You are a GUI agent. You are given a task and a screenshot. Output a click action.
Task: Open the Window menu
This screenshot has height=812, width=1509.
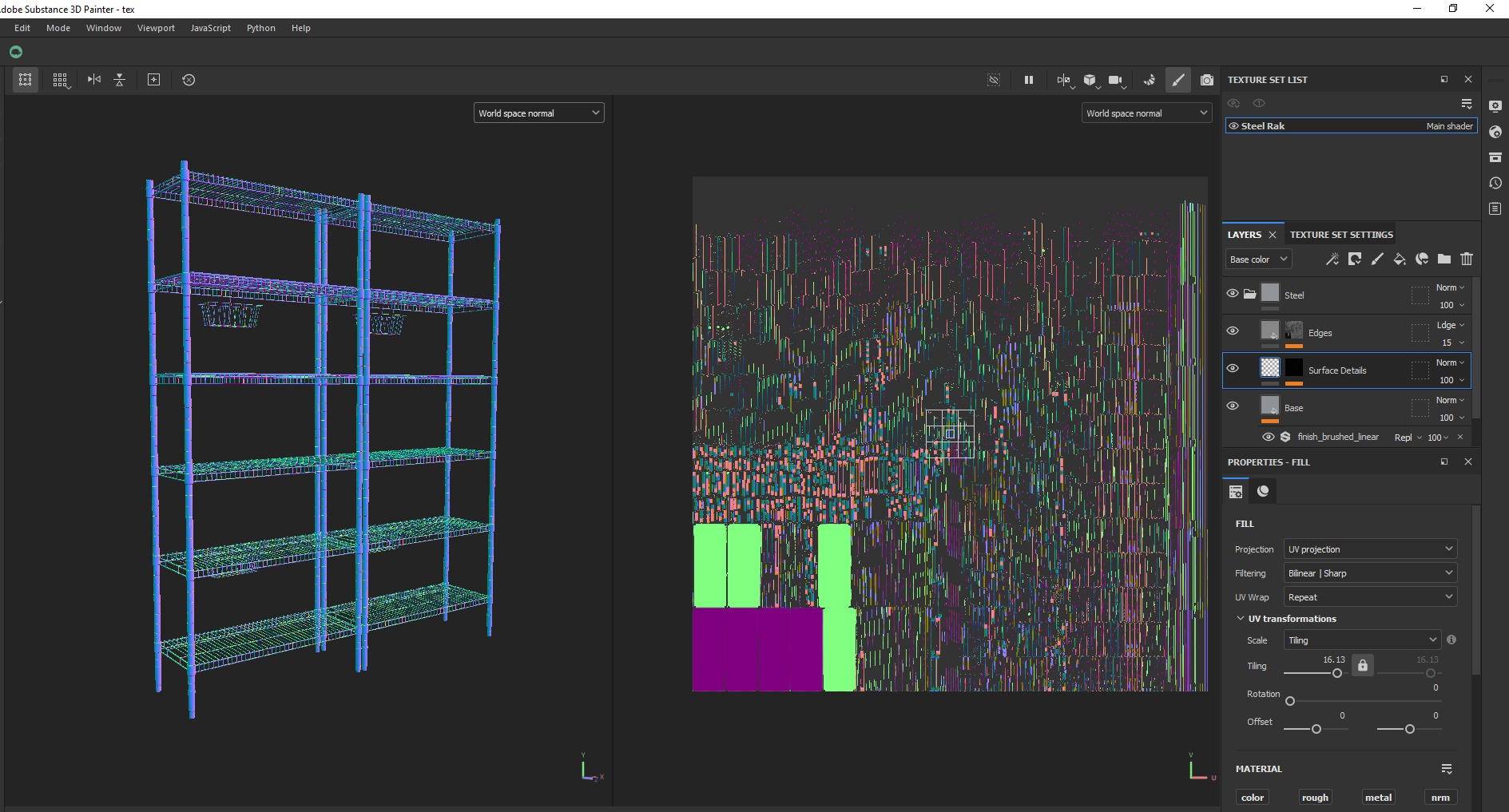[104, 28]
